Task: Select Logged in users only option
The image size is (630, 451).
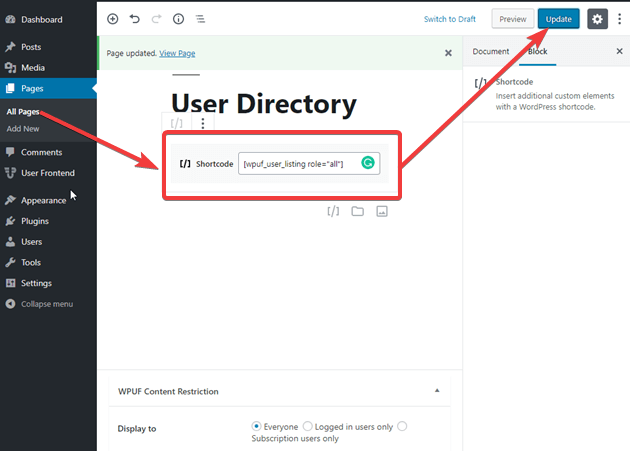Action: pyautogui.click(x=307, y=426)
